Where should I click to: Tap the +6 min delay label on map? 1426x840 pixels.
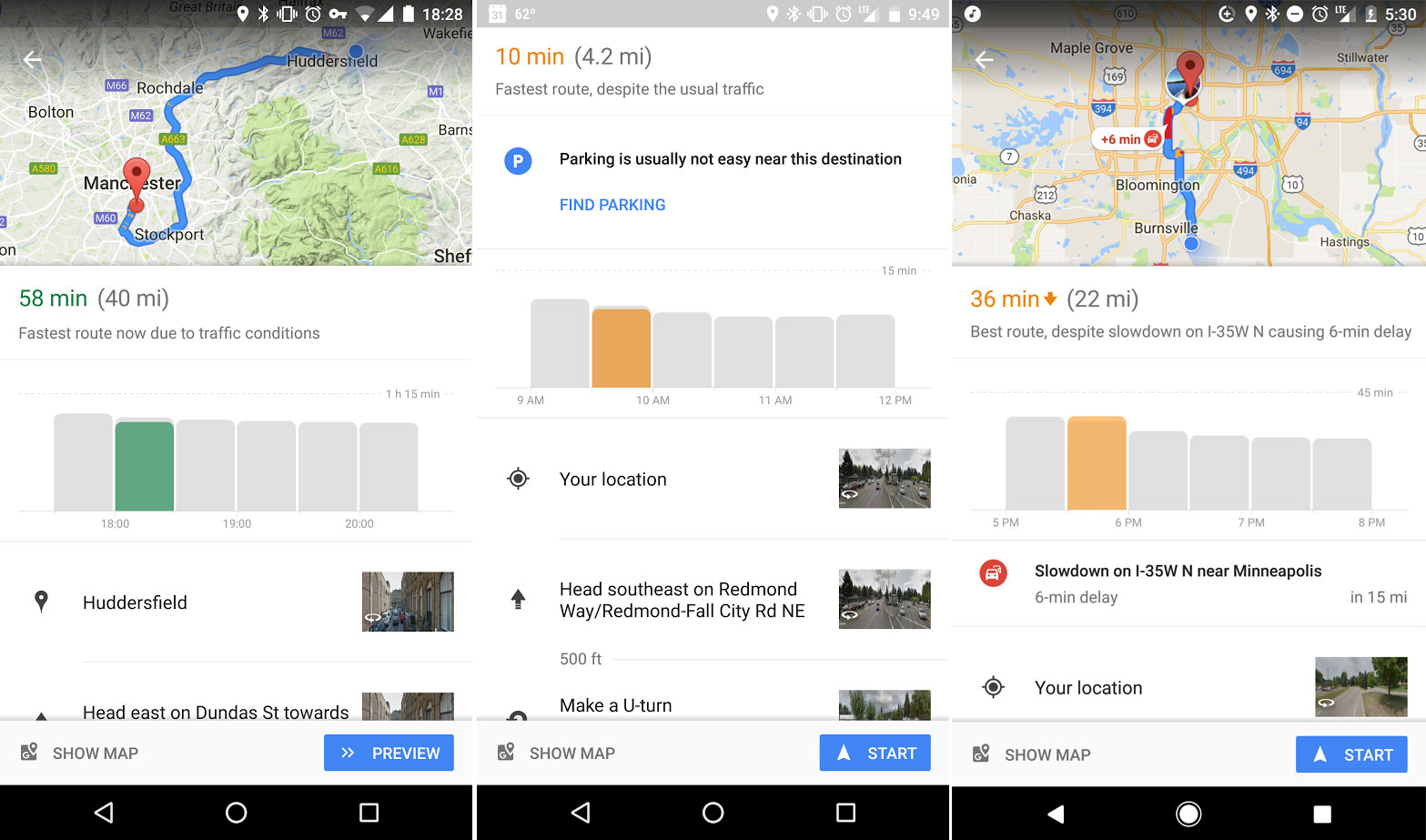click(x=1127, y=139)
